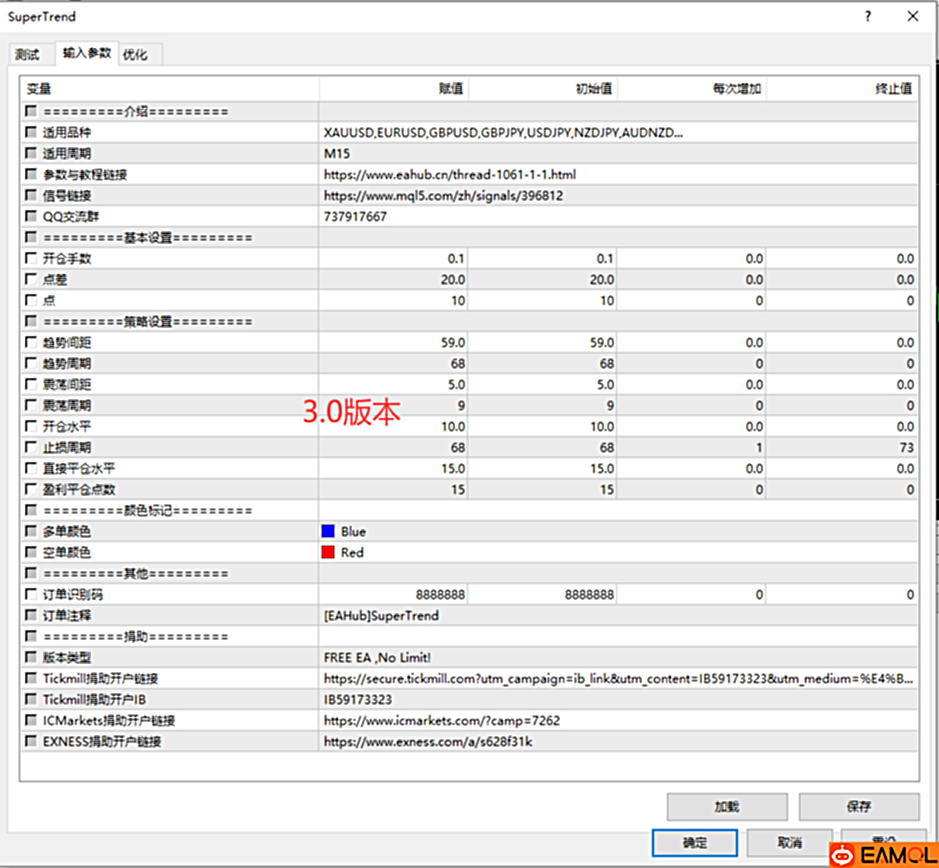The height and width of the screenshot is (868, 939).
Task: Click the 0.1 value of 开仓手数
Action: (x=456, y=258)
